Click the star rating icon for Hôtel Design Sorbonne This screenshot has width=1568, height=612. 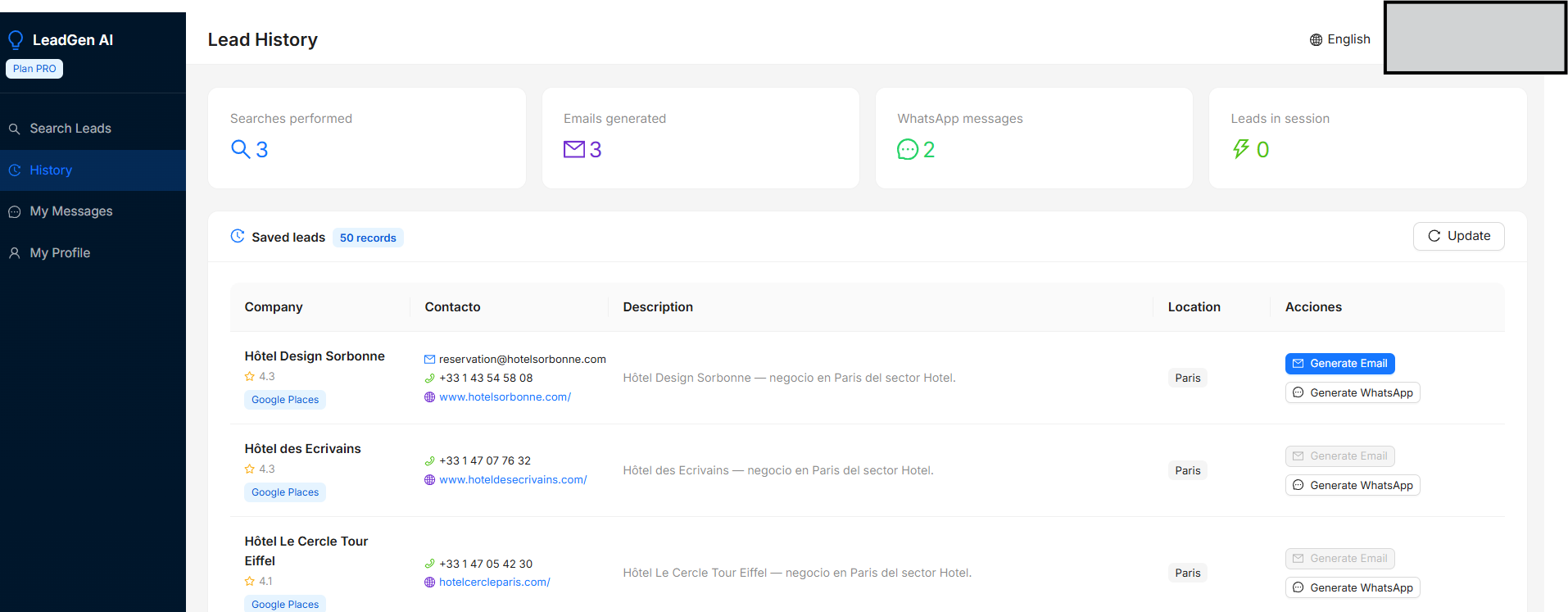(250, 377)
